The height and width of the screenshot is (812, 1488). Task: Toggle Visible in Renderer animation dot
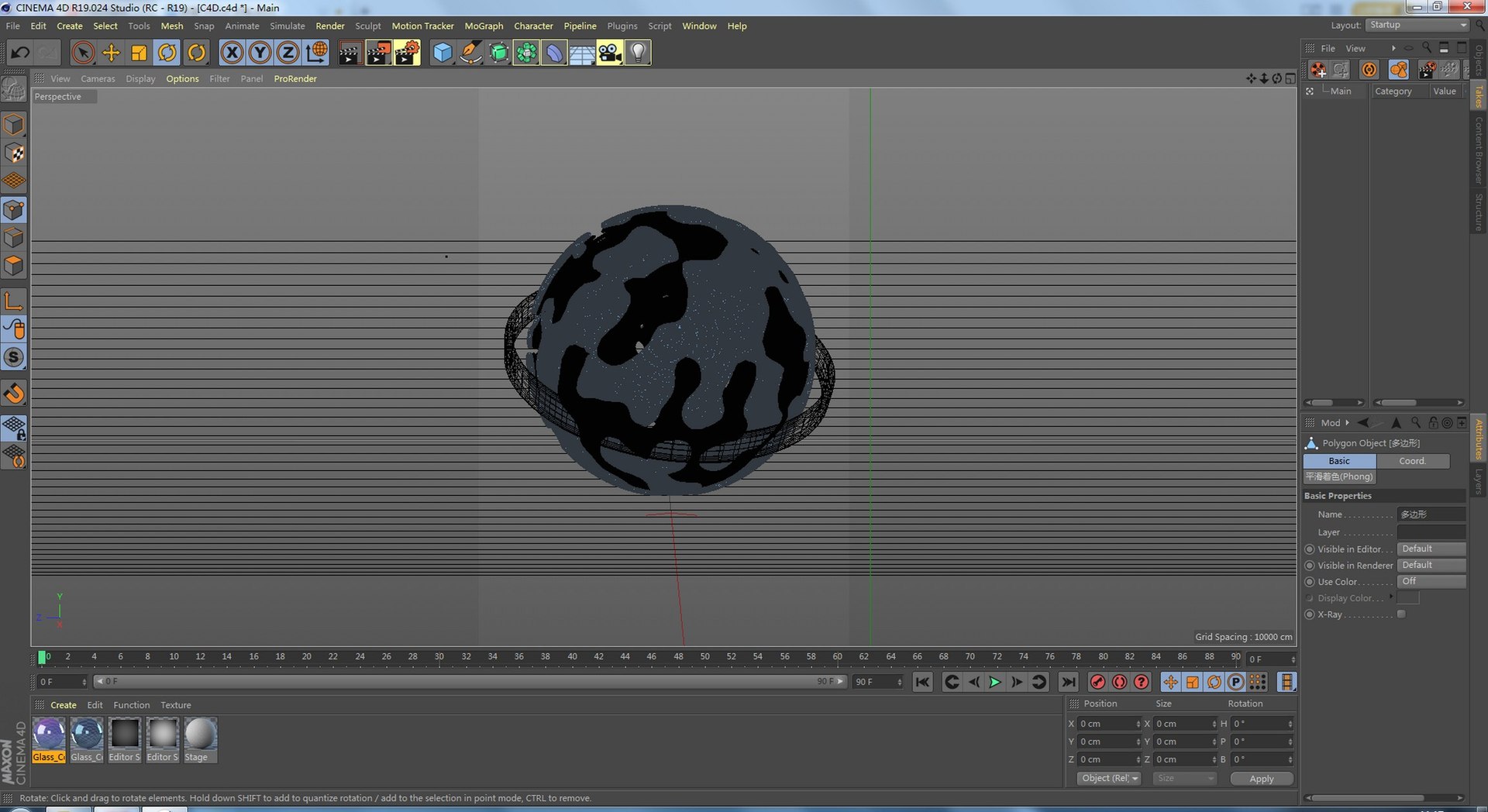1310,566
